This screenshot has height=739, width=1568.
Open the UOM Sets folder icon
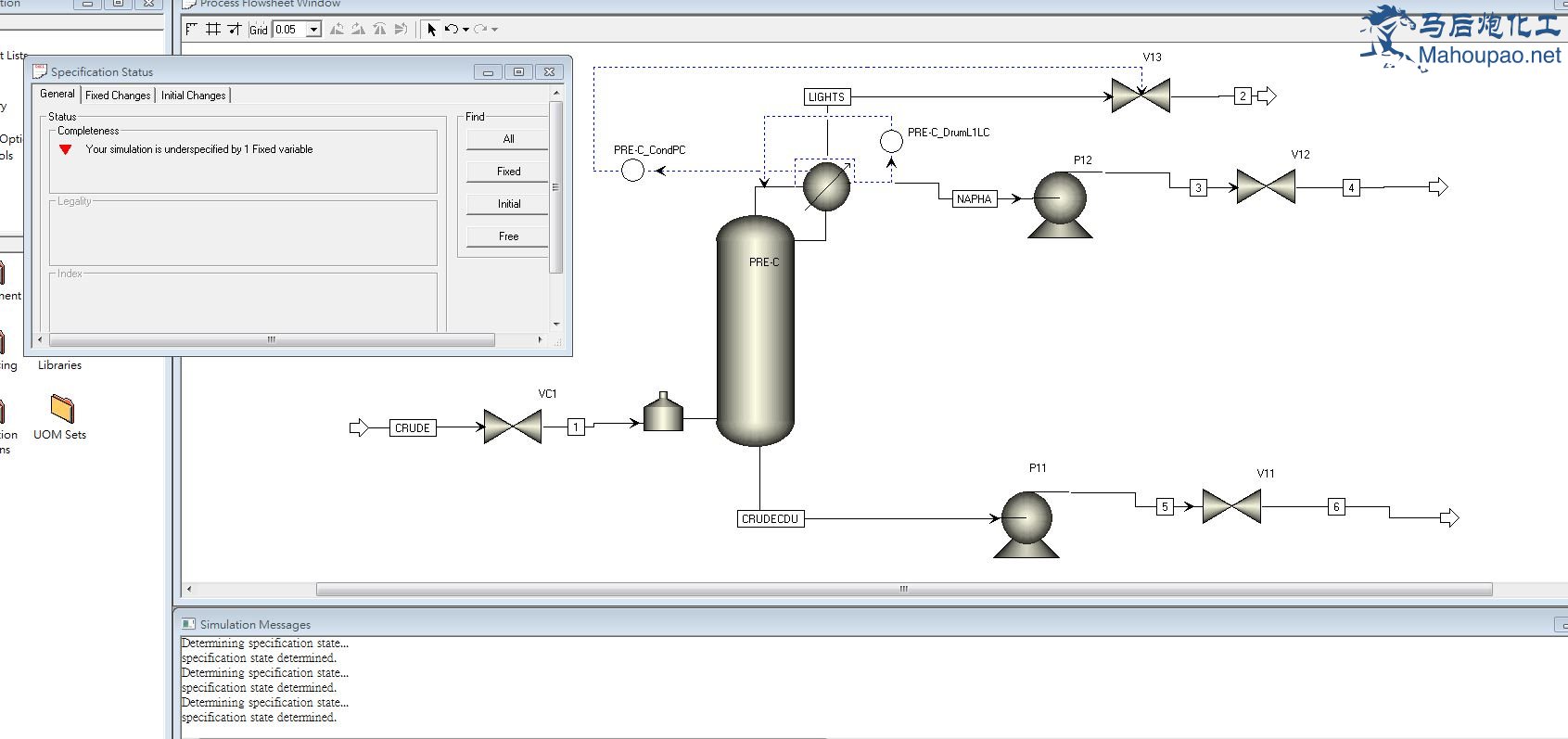point(62,408)
